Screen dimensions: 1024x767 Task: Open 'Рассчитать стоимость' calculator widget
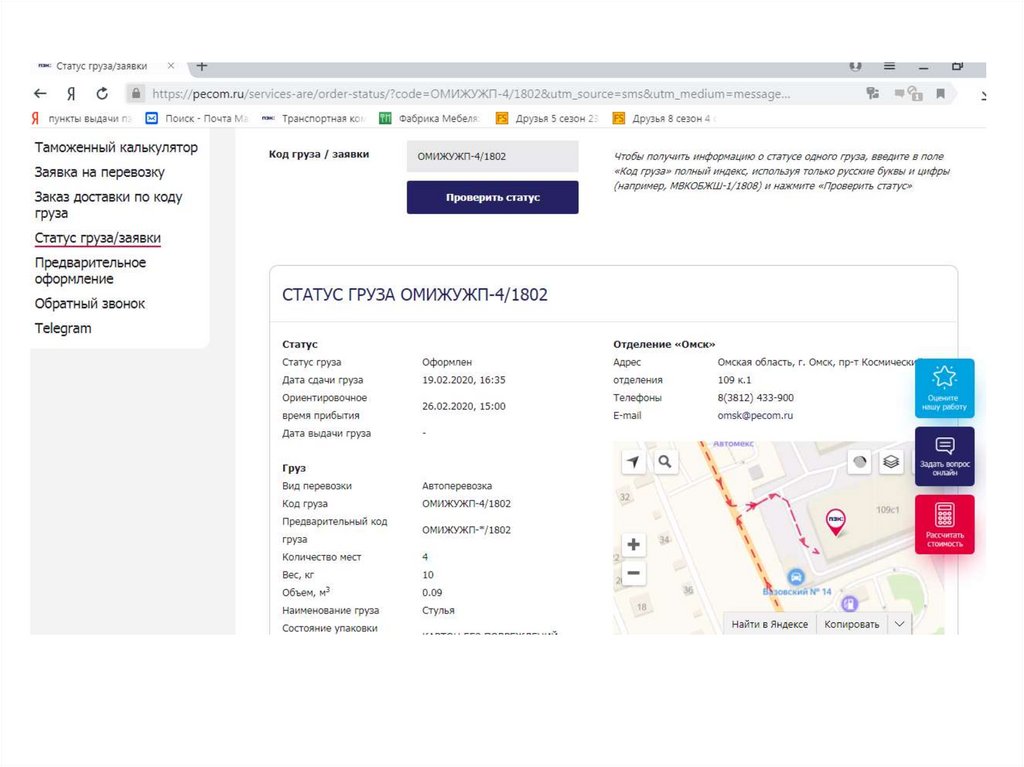[944, 524]
